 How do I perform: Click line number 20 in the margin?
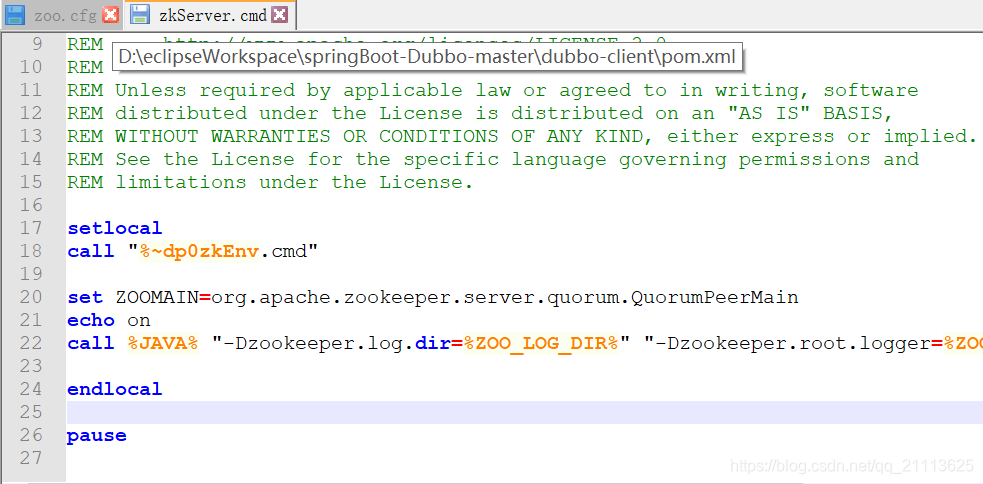(x=31, y=297)
